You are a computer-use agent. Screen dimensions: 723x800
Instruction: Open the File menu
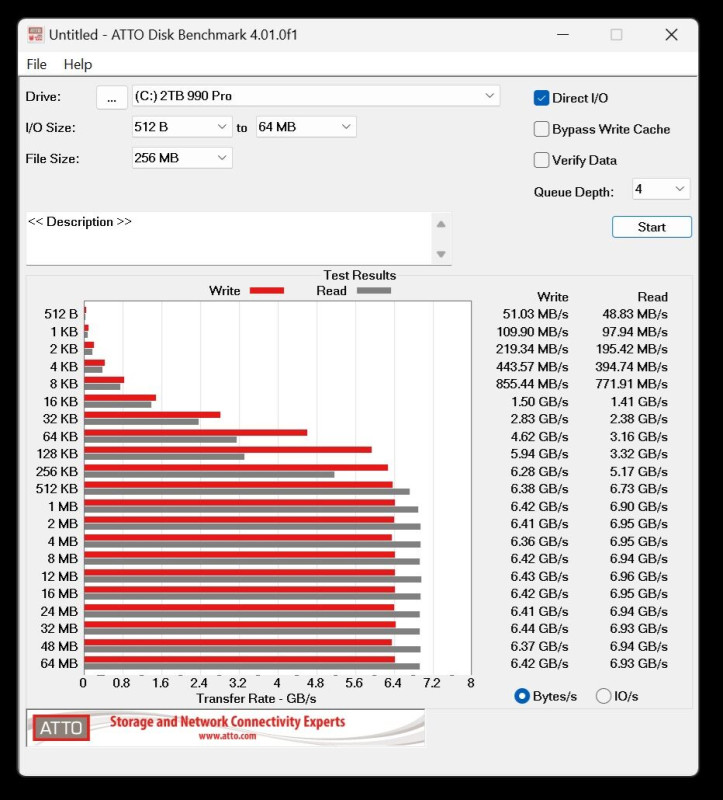(36, 64)
